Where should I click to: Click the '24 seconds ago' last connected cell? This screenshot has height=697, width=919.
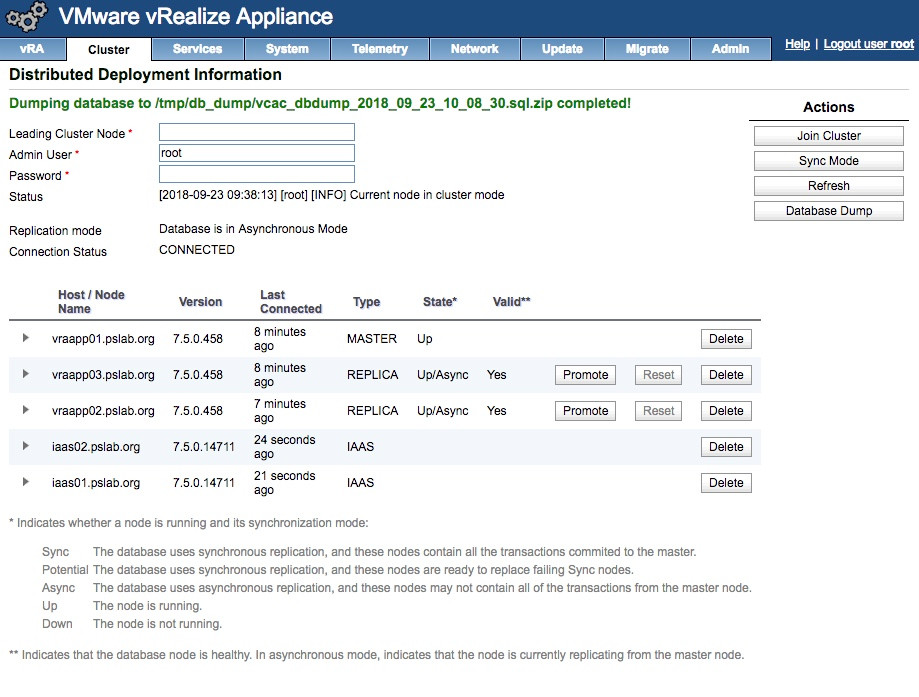coord(284,447)
